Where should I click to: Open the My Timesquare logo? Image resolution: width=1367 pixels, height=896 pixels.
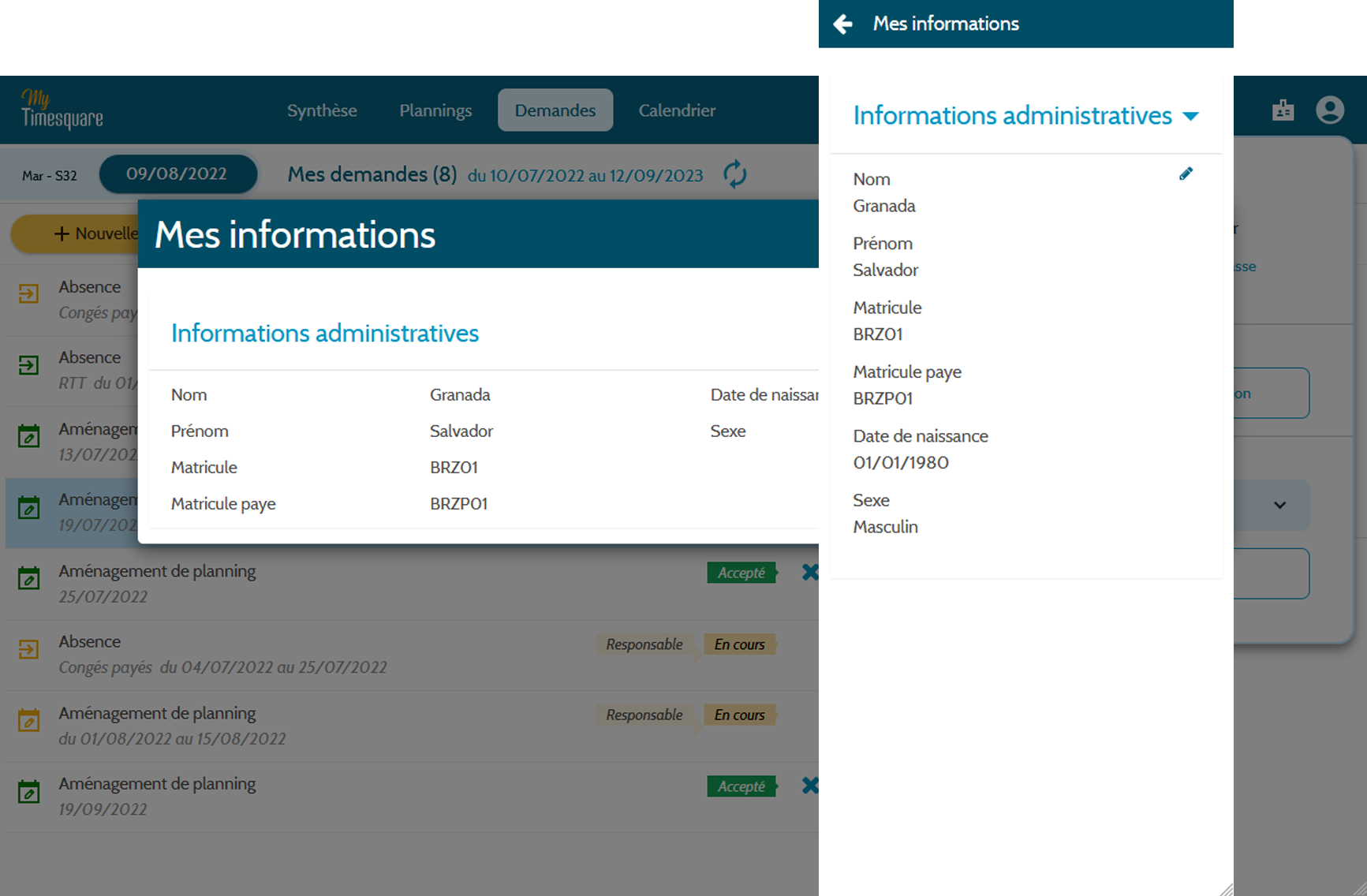coord(62,109)
